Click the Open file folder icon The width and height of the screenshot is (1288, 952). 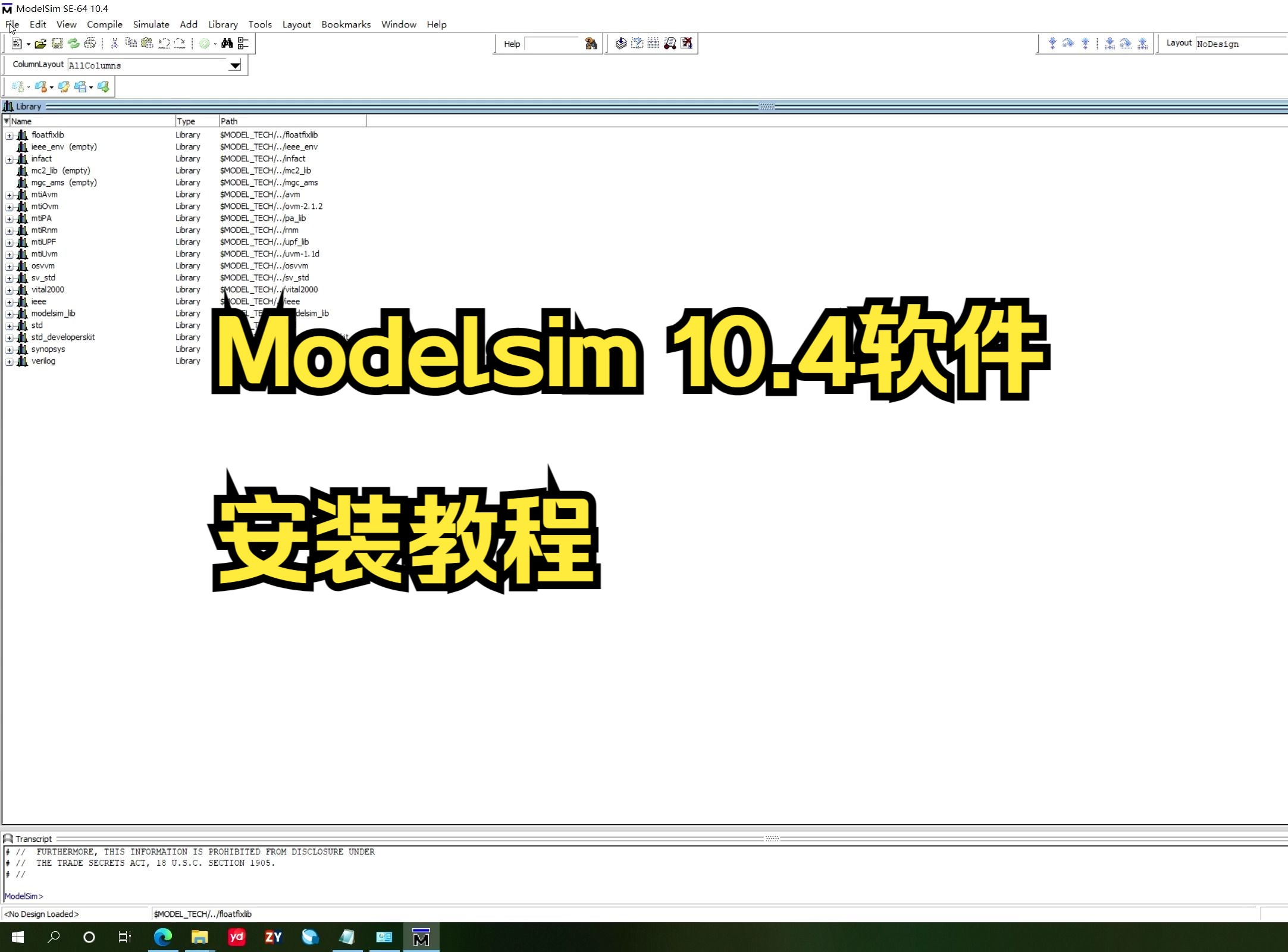40,43
